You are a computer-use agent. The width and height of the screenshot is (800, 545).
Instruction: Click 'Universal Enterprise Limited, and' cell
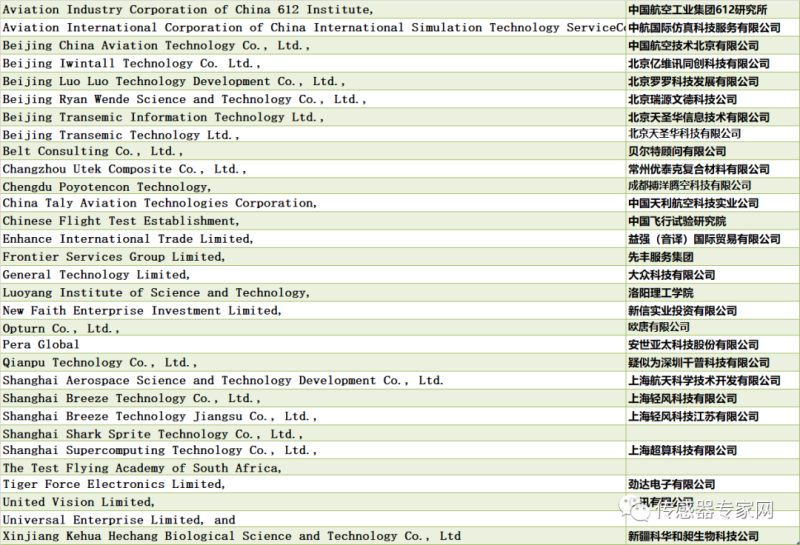click(313, 519)
